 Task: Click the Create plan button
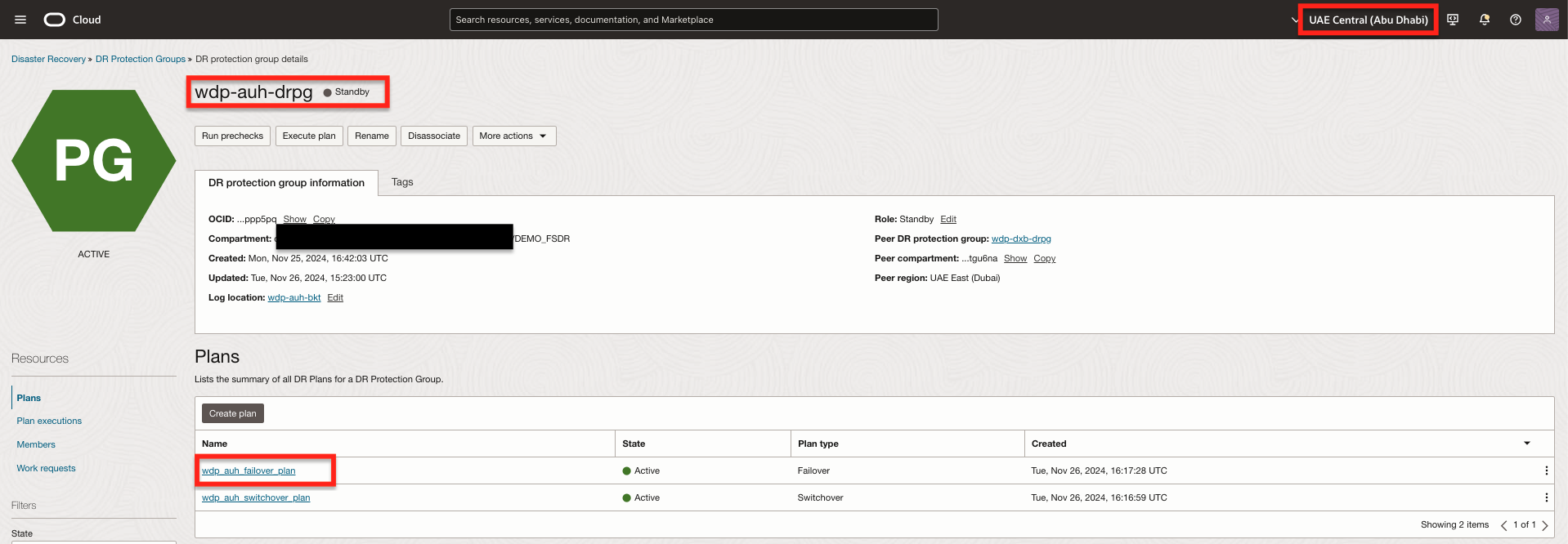pyautogui.click(x=233, y=413)
